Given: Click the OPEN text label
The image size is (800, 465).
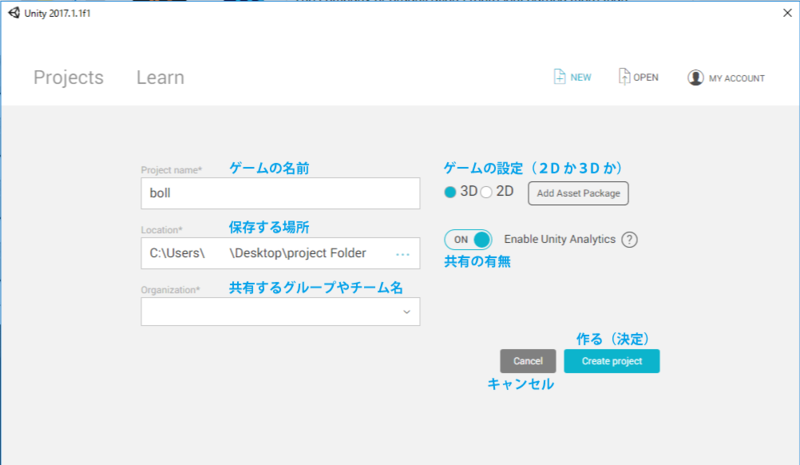Looking at the screenshot, I should click(646, 78).
